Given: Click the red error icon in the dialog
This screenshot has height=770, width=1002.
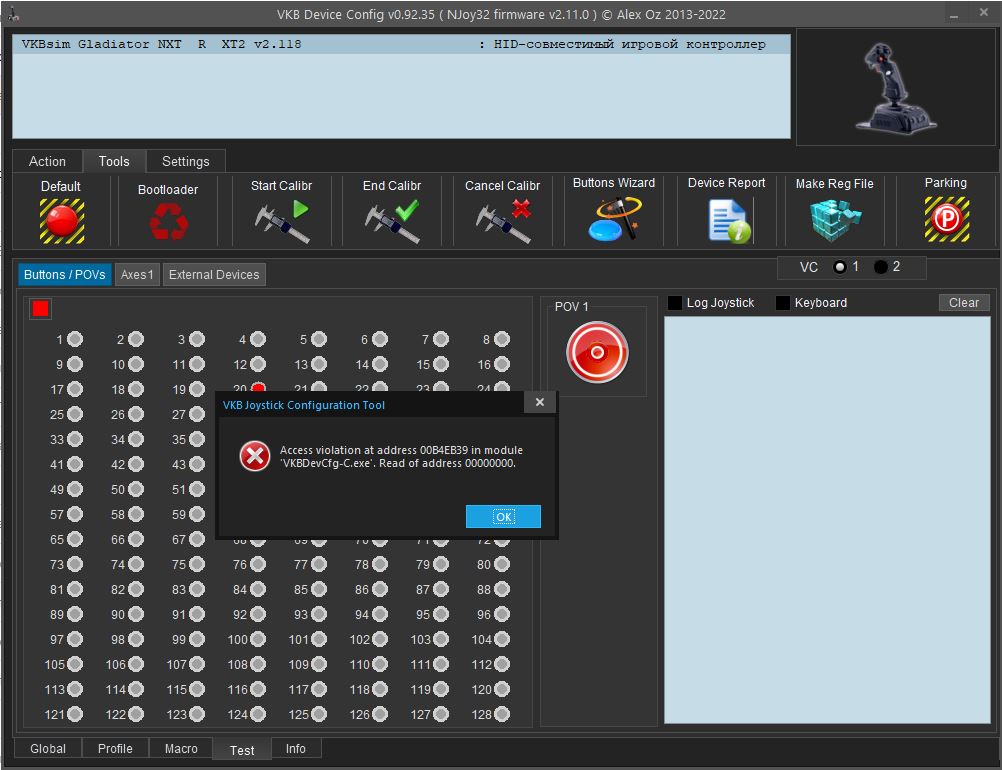Looking at the screenshot, I should pyautogui.click(x=254, y=456).
